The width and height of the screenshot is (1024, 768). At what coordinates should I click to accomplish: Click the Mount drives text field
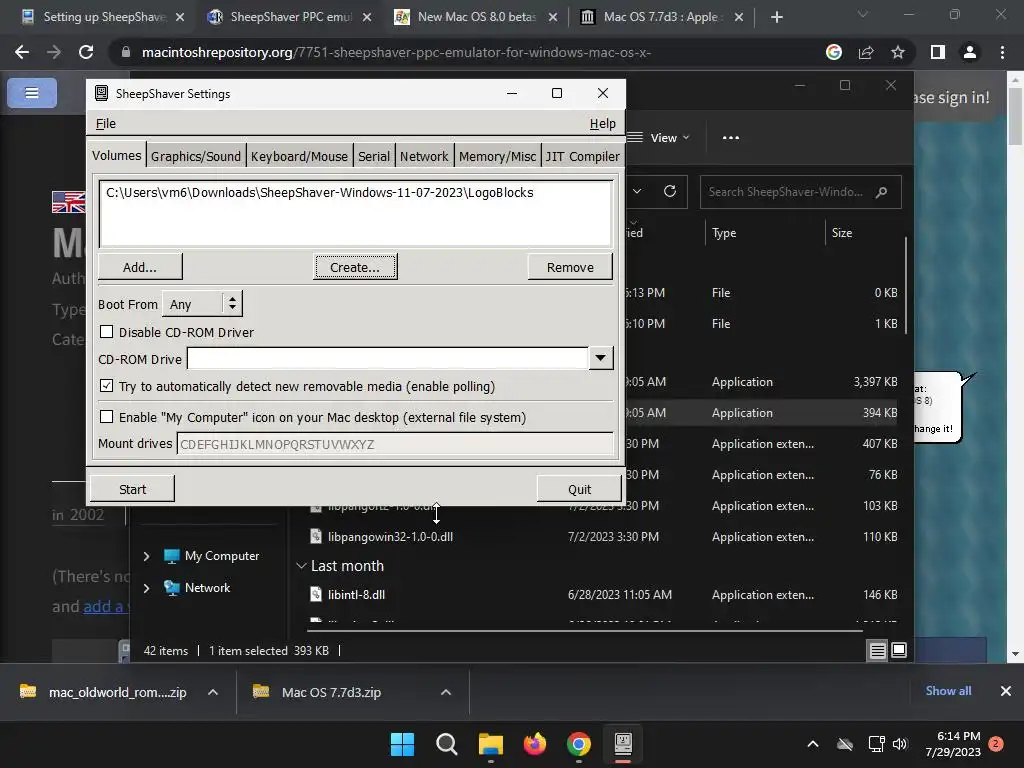point(395,444)
